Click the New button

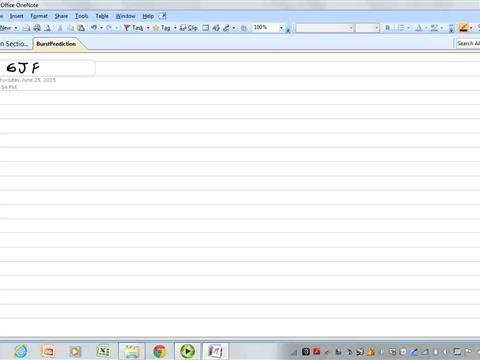pos(6,28)
